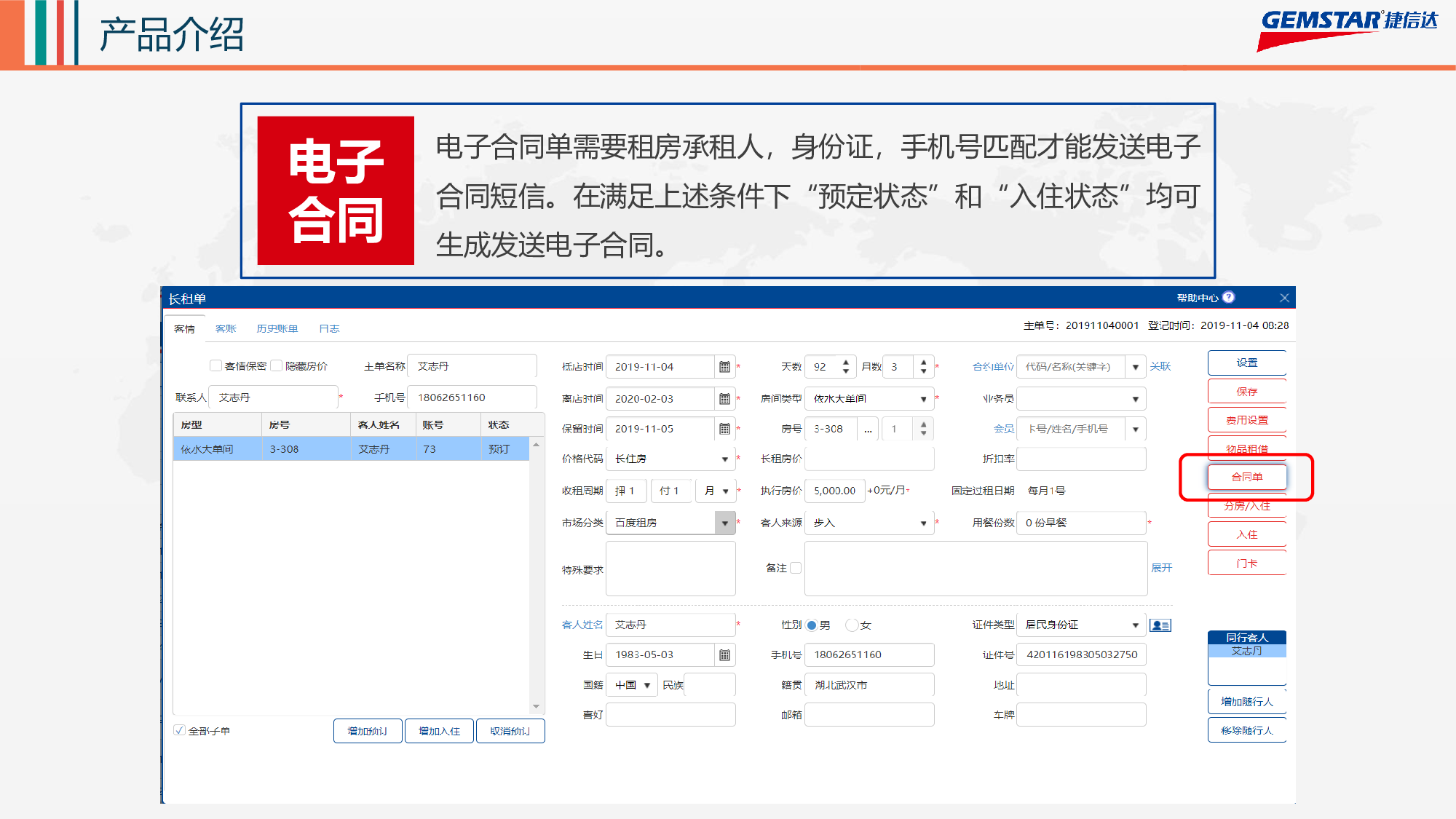
Task: Close the long-term rental dialog
Action: coord(1284,298)
